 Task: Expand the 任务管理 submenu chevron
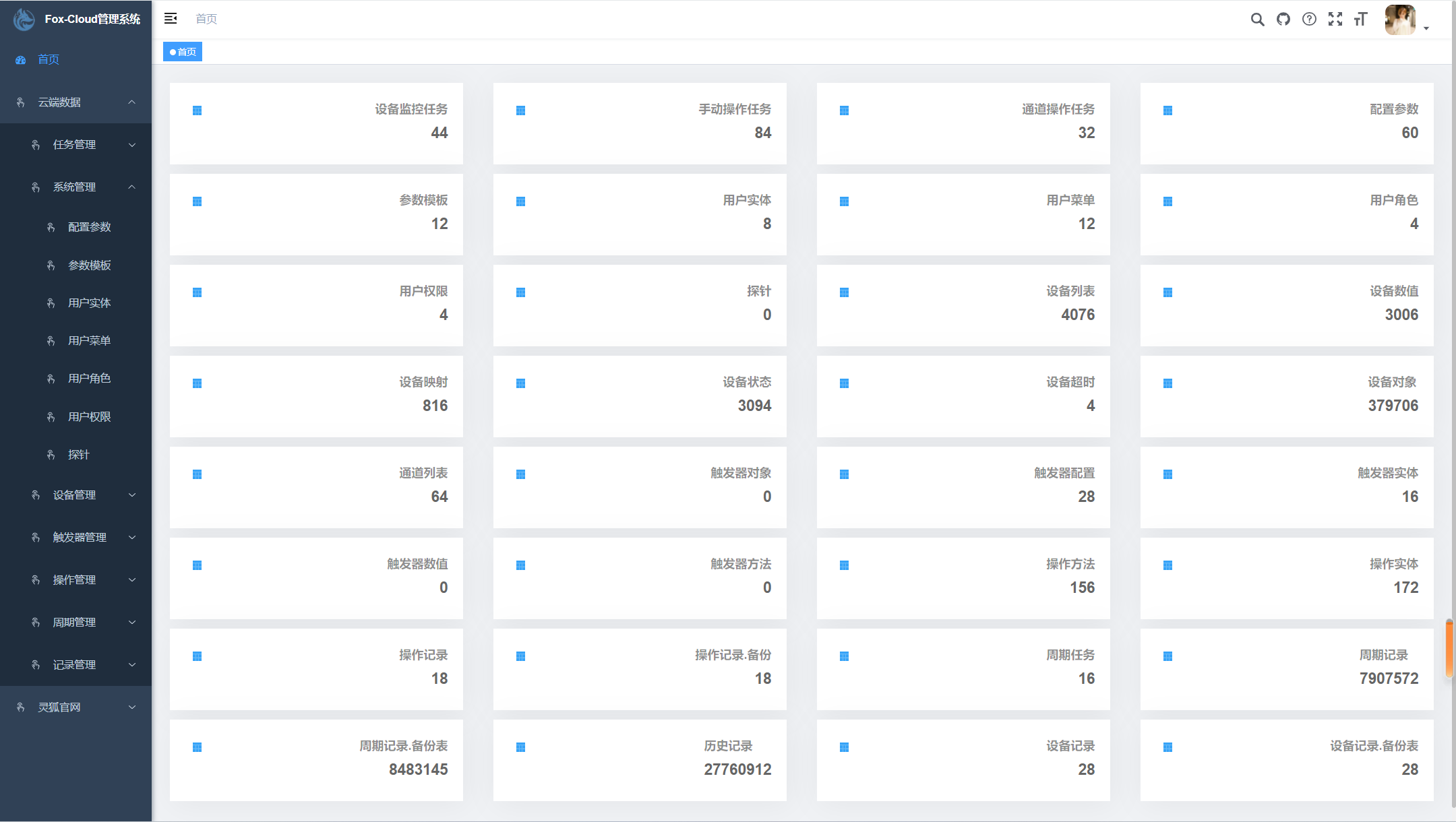132,145
